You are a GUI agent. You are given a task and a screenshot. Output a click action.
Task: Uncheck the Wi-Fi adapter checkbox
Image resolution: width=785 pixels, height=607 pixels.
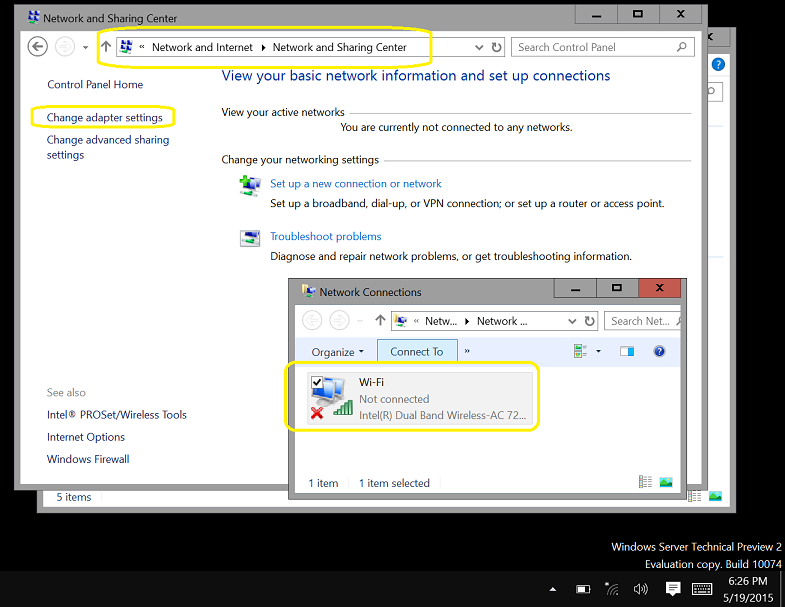tap(317, 383)
